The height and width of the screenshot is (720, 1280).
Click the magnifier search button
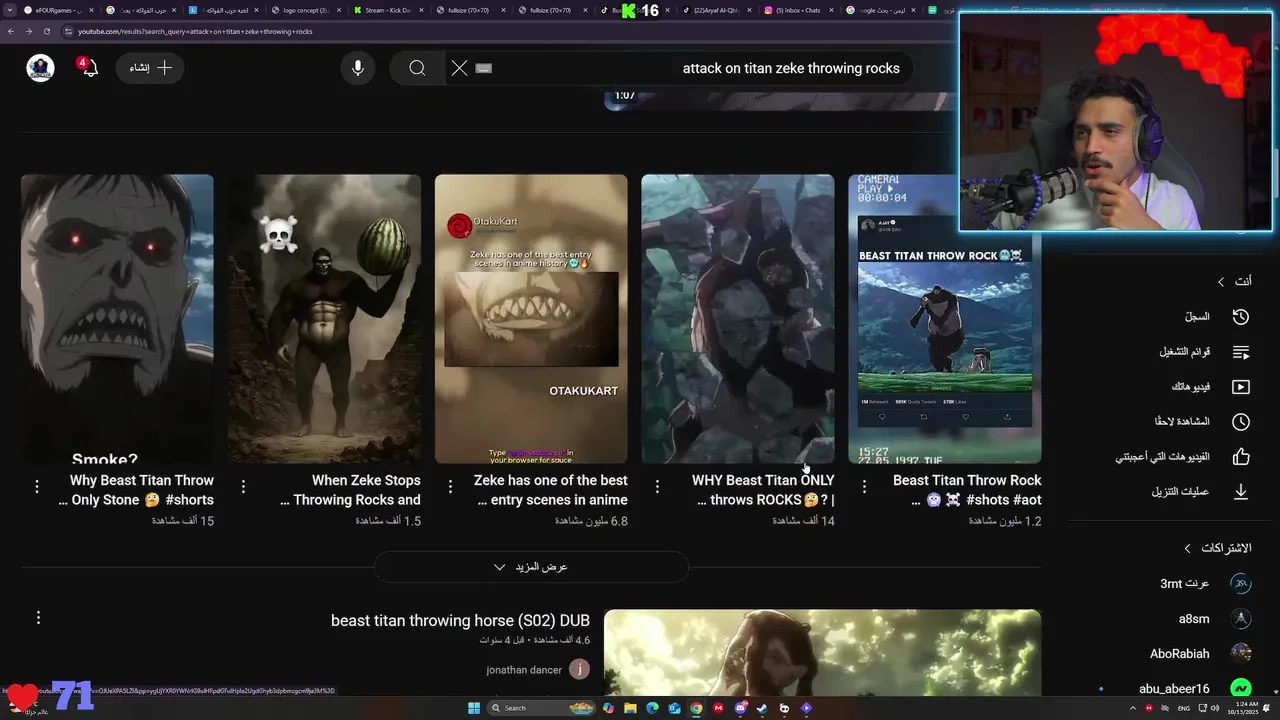pyautogui.click(x=417, y=68)
